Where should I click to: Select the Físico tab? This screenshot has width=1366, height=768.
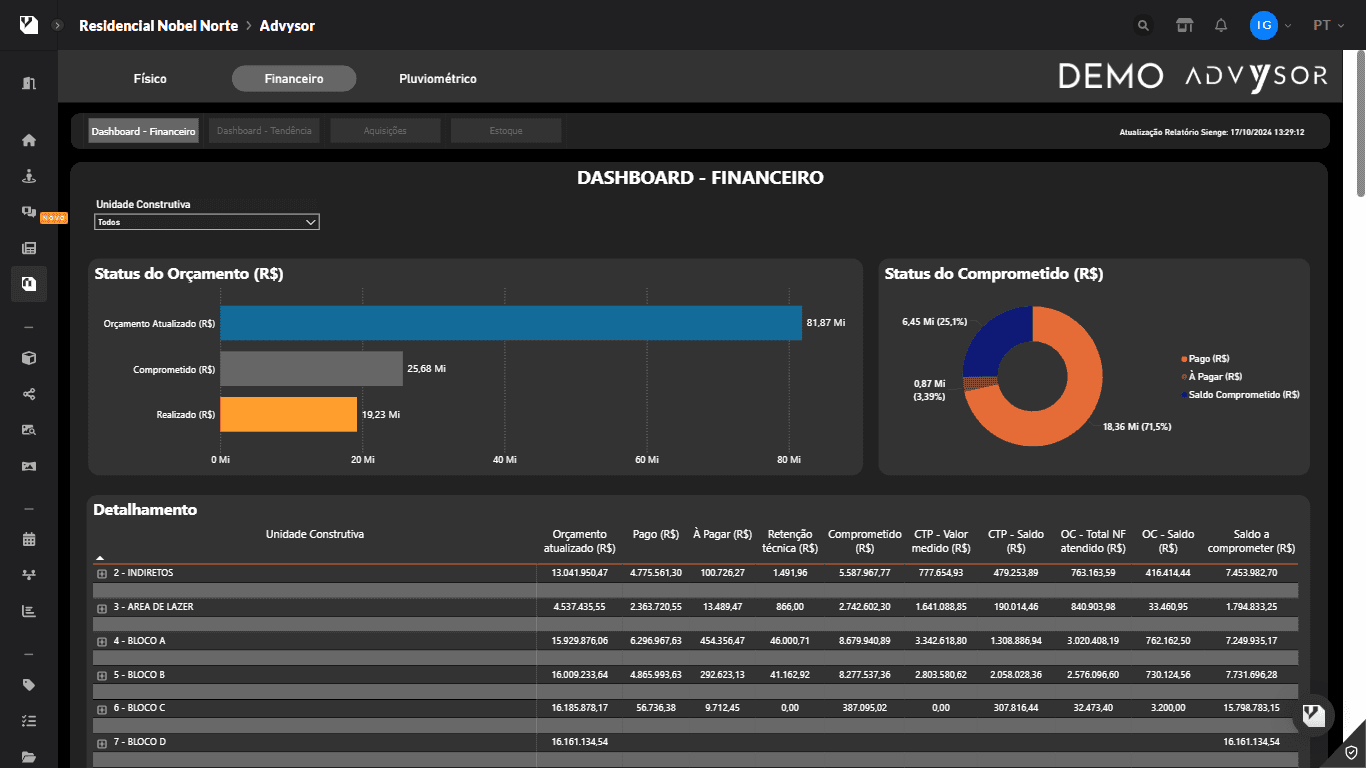(x=150, y=77)
